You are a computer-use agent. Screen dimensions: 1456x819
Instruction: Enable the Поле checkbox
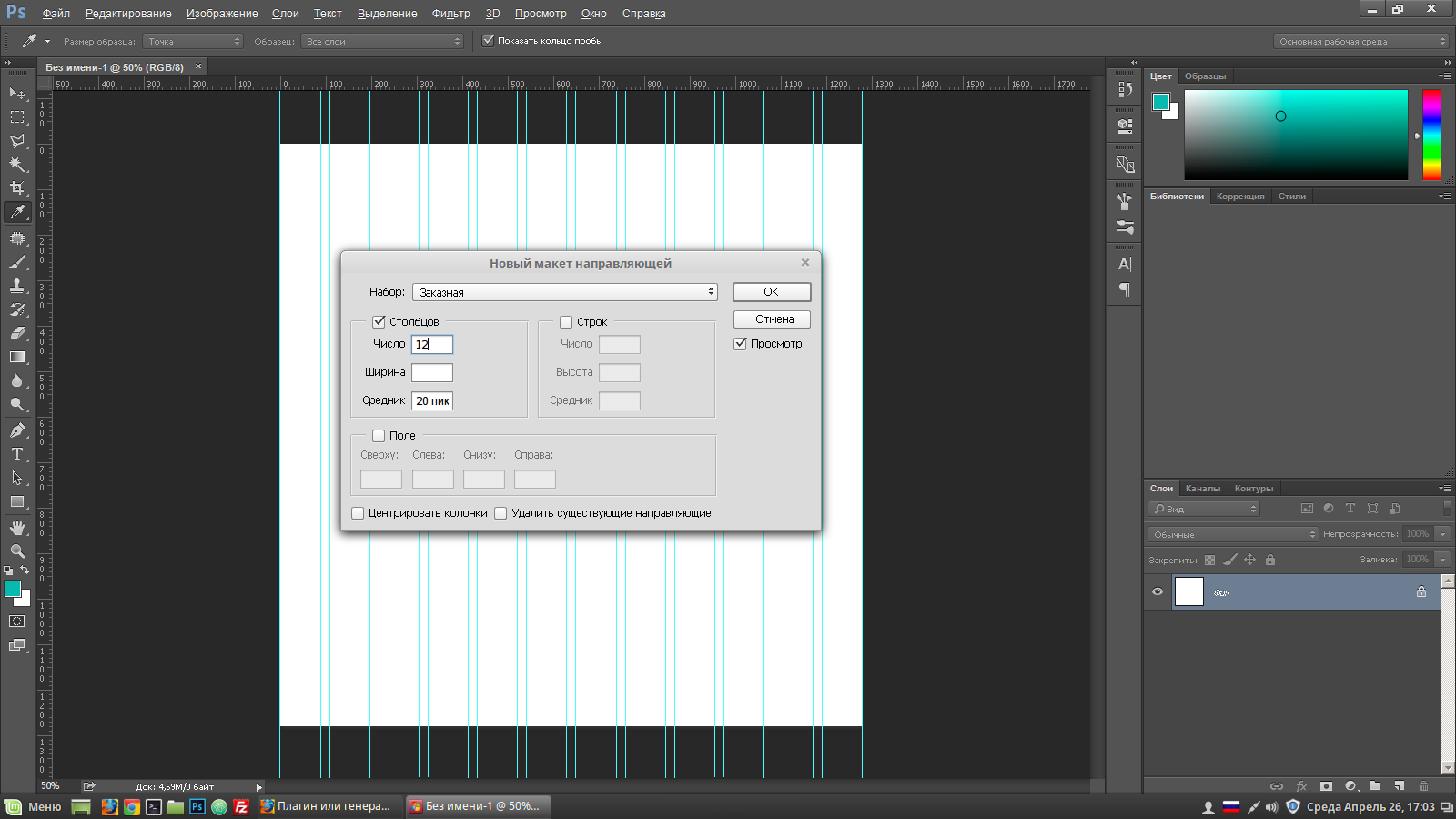click(x=379, y=435)
